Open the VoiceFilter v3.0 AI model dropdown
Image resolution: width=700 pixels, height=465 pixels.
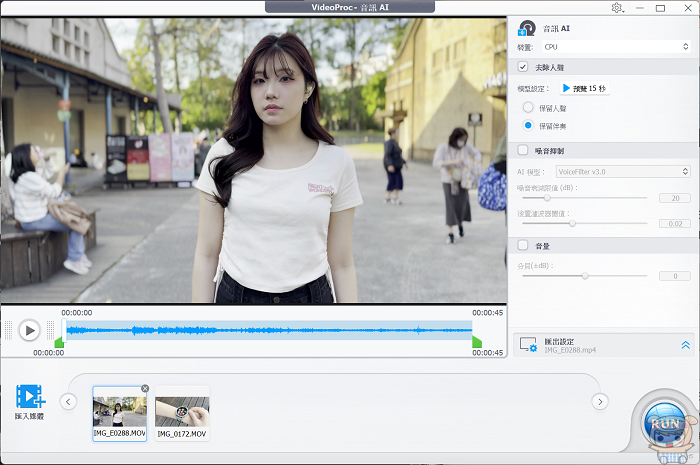[622, 172]
